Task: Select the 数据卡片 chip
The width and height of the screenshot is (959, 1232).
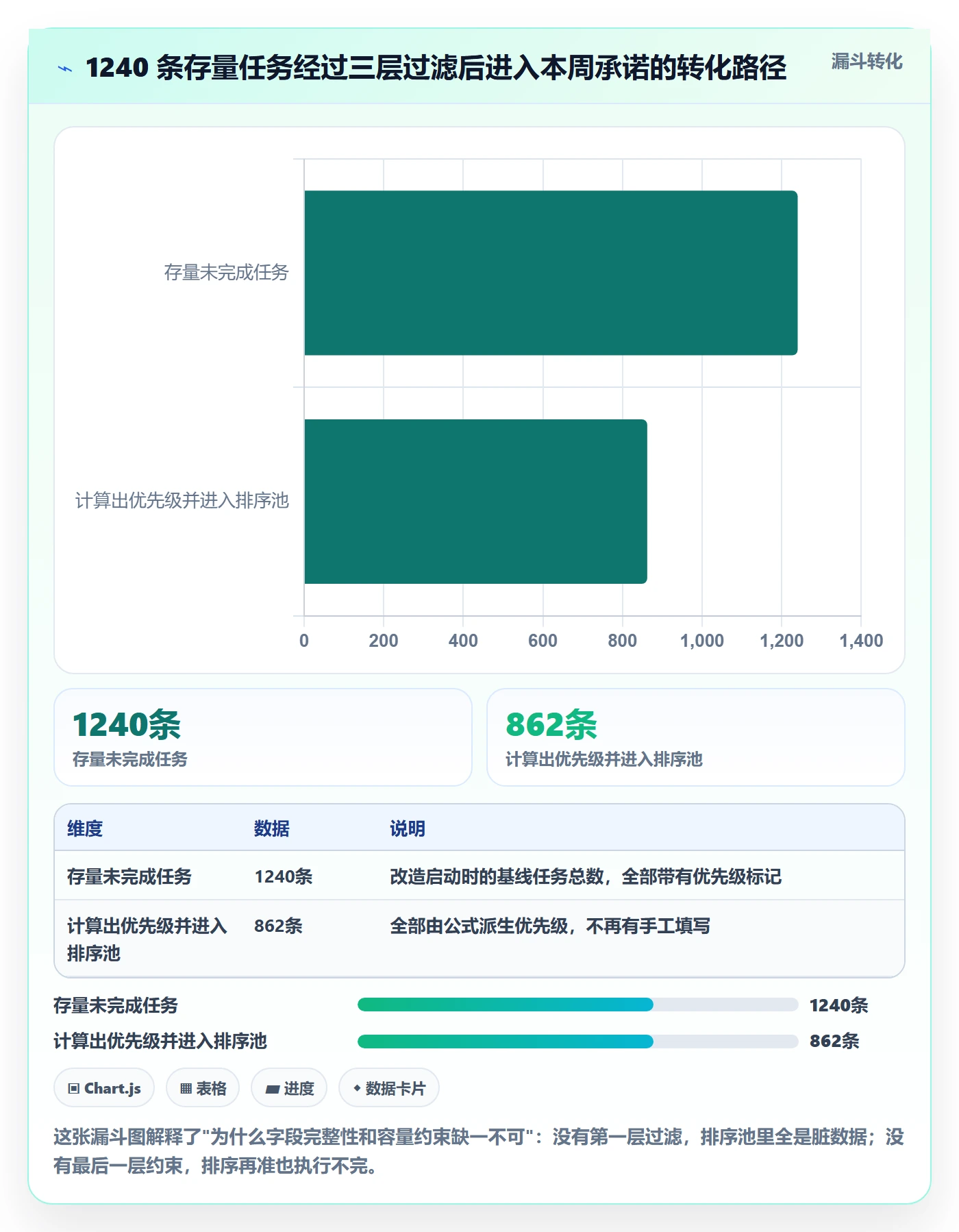Action: 389,1088
